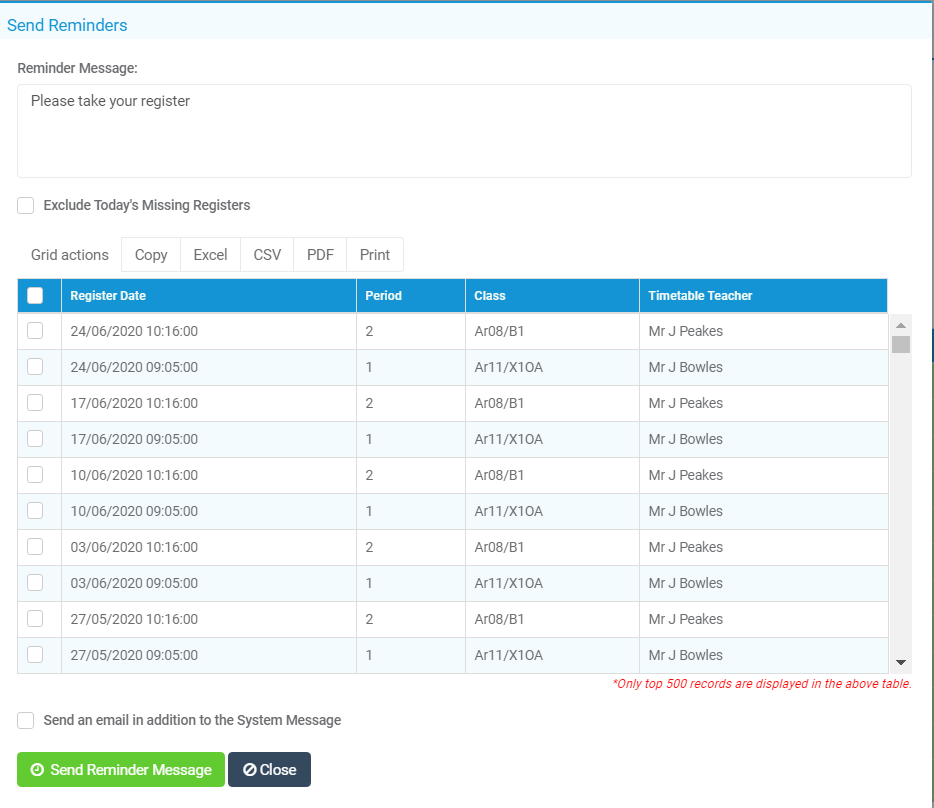Click the table scrollbar up arrow

tap(901, 325)
